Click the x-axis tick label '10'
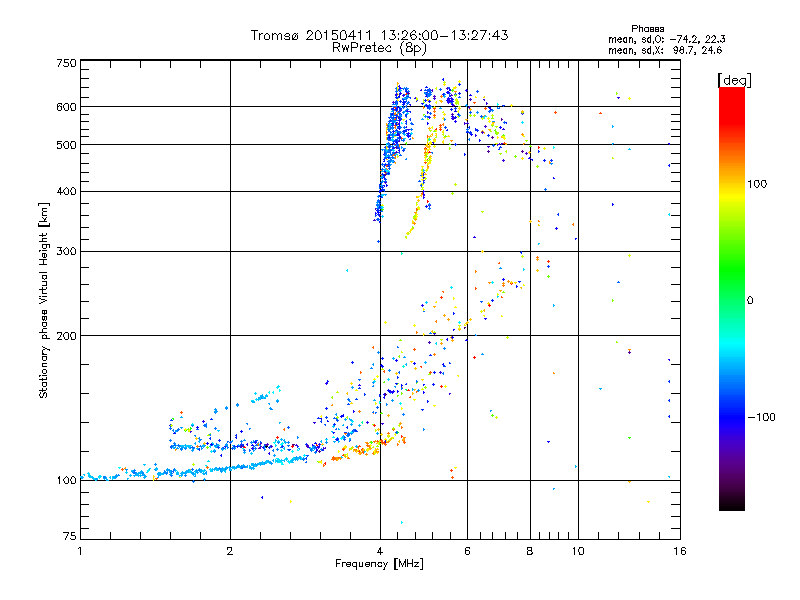 click(578, 551)
